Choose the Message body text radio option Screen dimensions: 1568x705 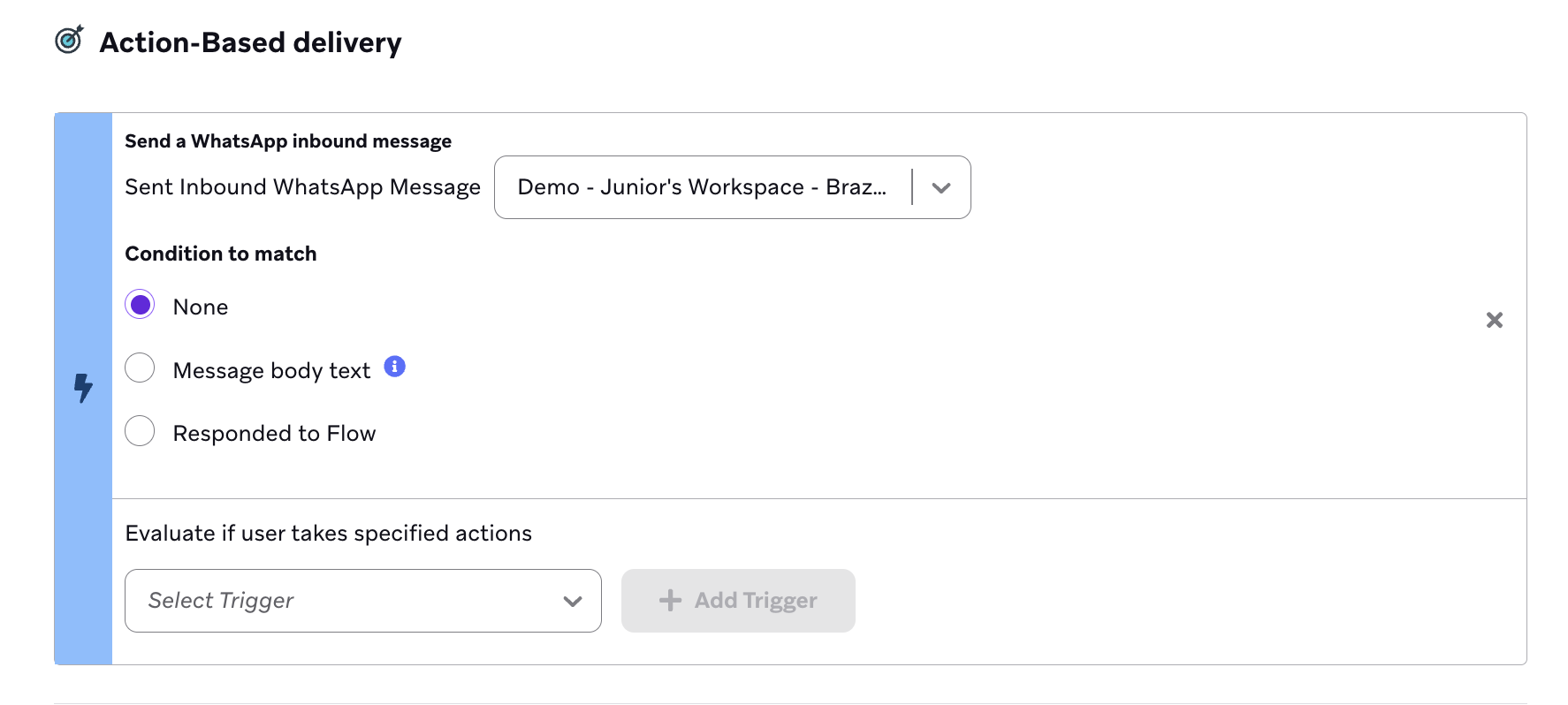point(140,368)
